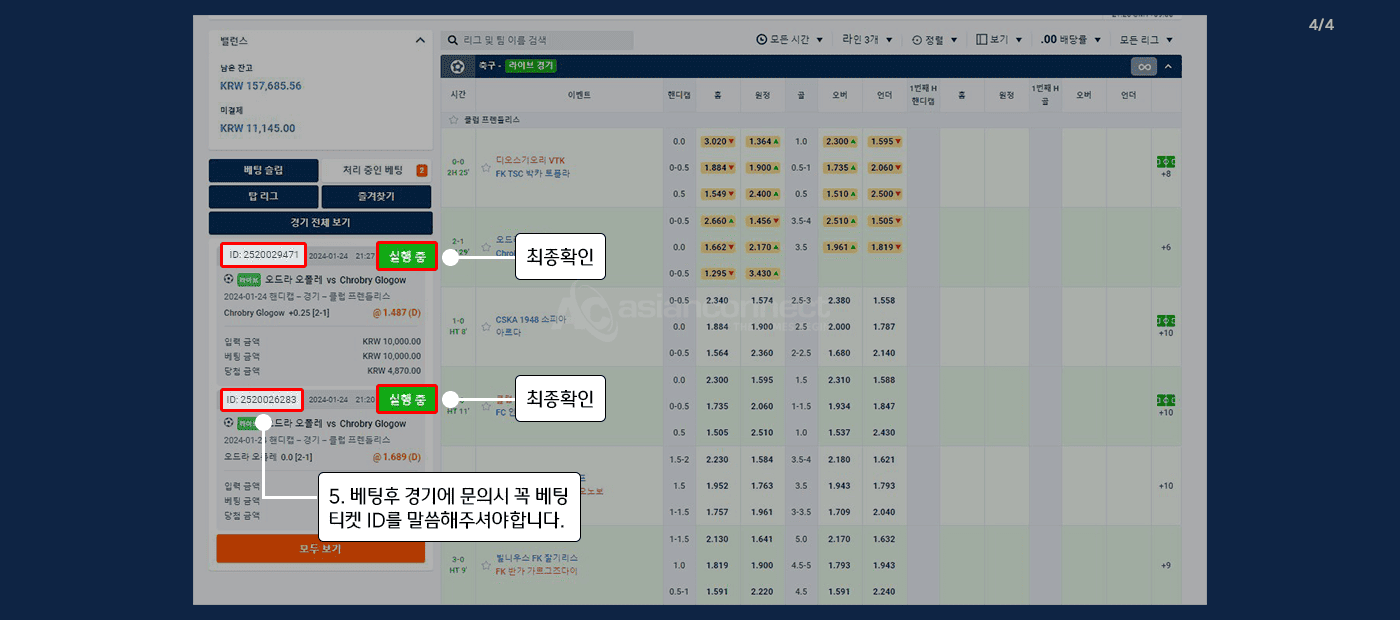Click the search magnifier icon
The height and width of the screenshot is (620, 1400).
pyautogui.click(x=453, y=40)
